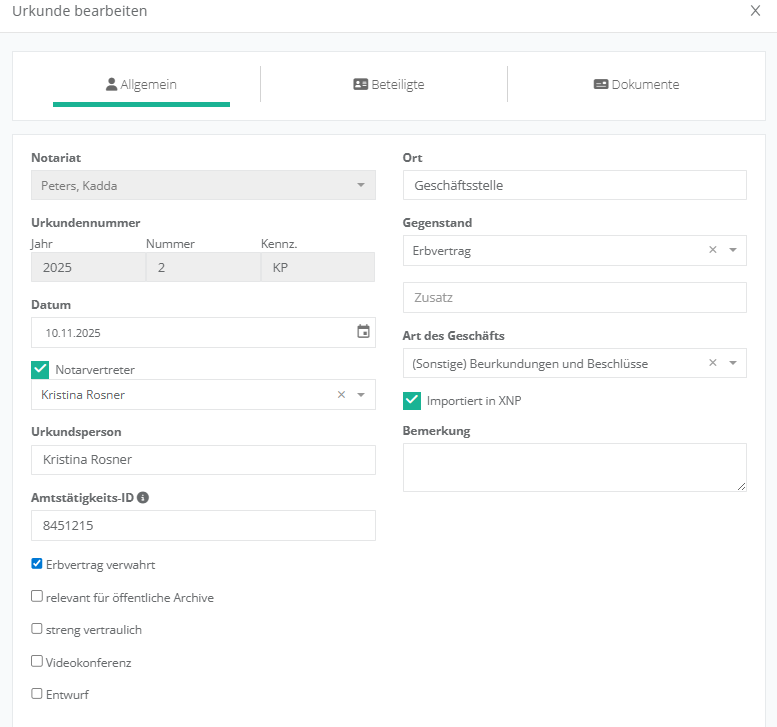
Task: Uncheck the Notarvertreter checkbox
Action: click(40, 370)
